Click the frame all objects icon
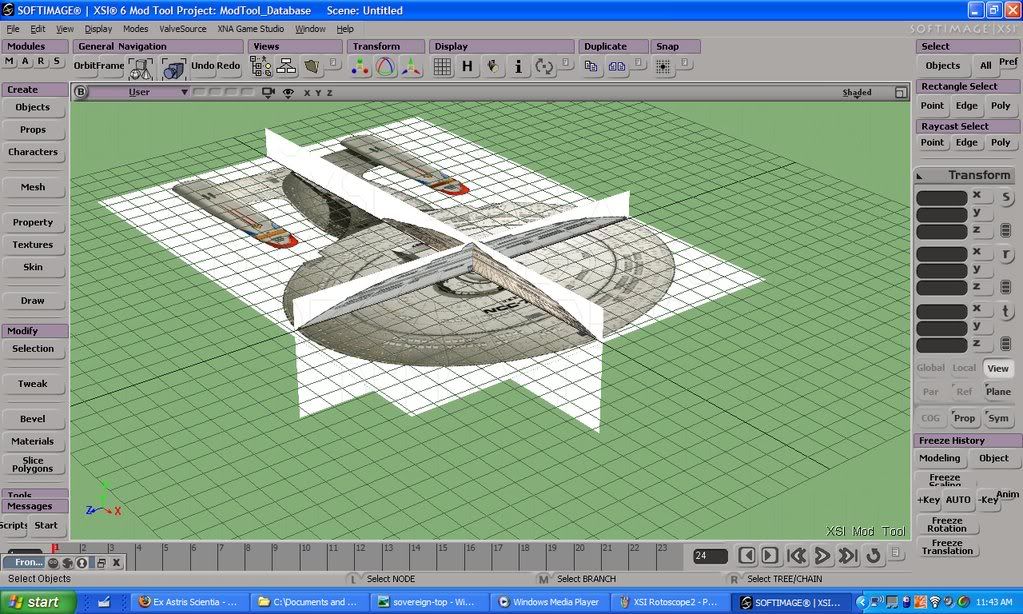The width and height of the screenshot is (1023, 614). (140, 67)
